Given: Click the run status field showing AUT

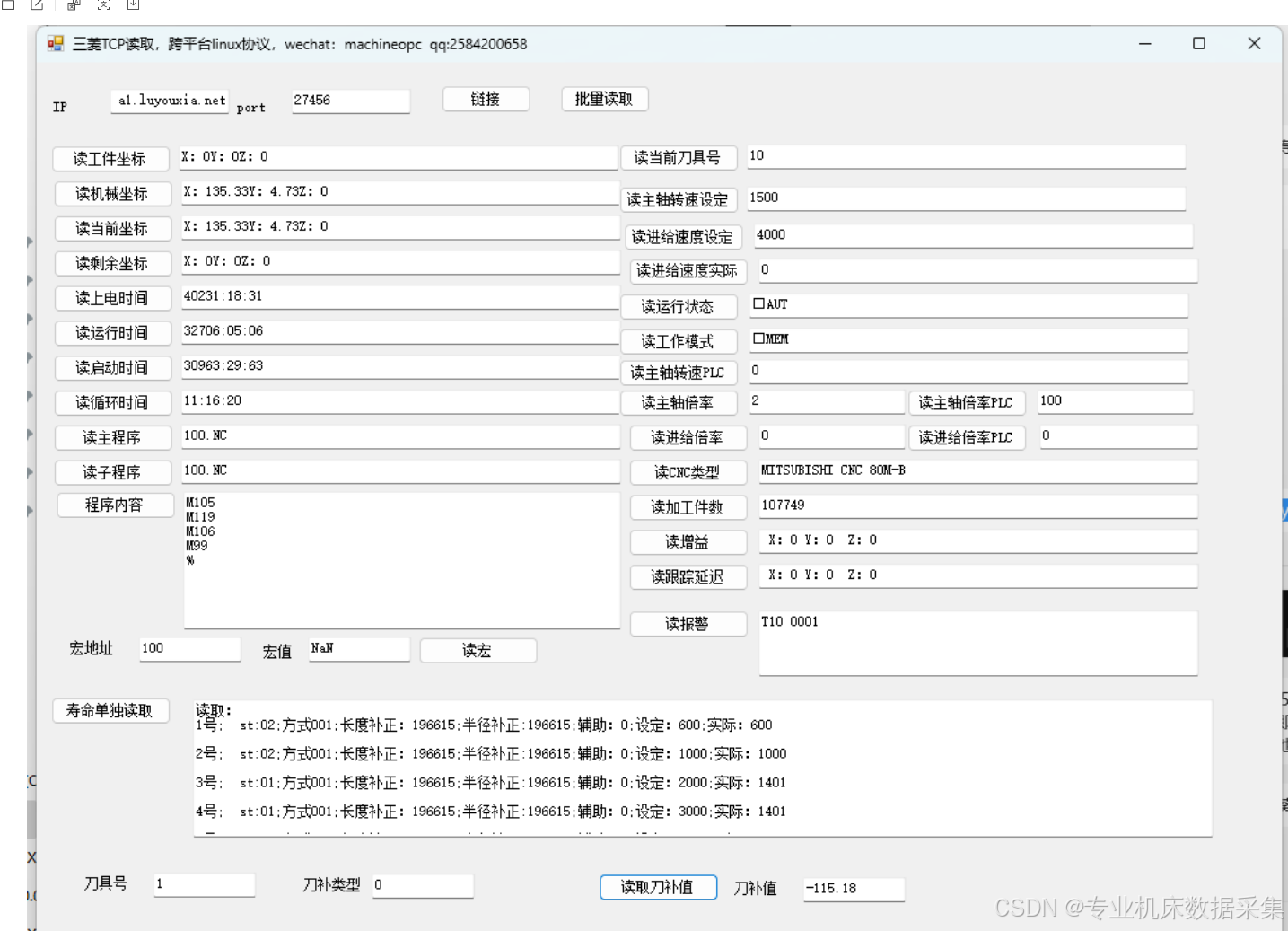Looking at the screenshot, I should tap(969, 305).
